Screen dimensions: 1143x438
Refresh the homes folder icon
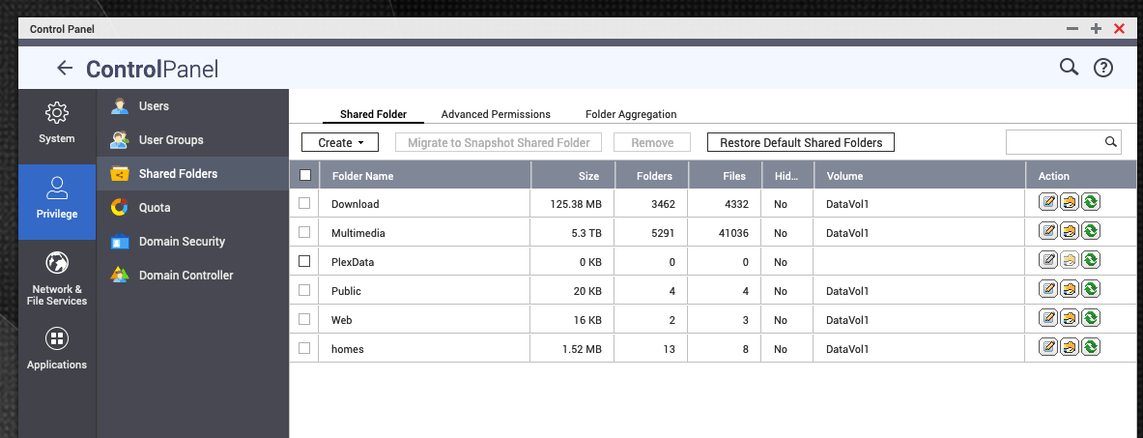click(1091, 347)
